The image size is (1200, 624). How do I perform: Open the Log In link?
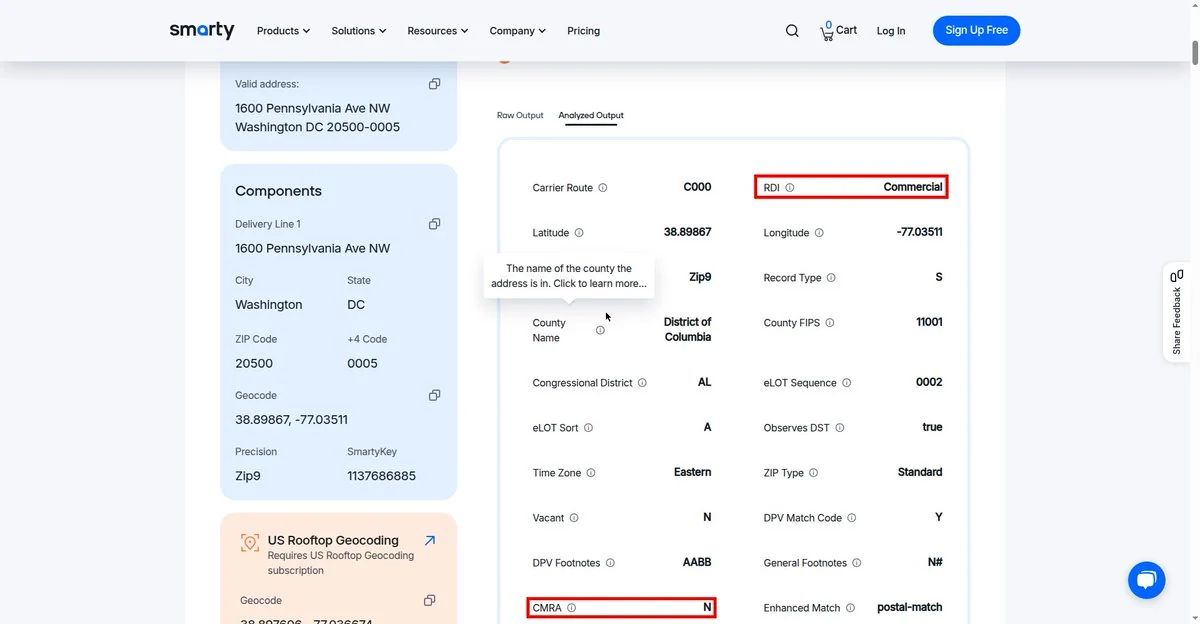pyautogui.click(x=891, y=31)
